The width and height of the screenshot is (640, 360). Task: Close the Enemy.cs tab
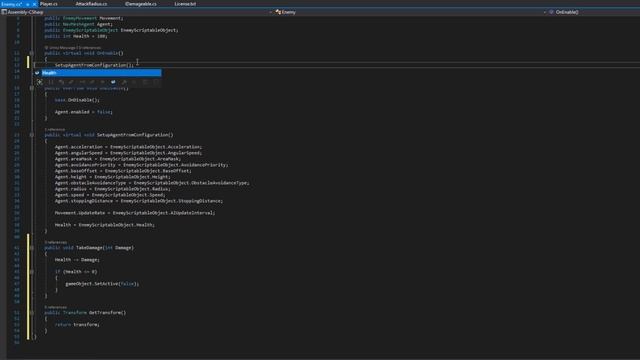34,4
